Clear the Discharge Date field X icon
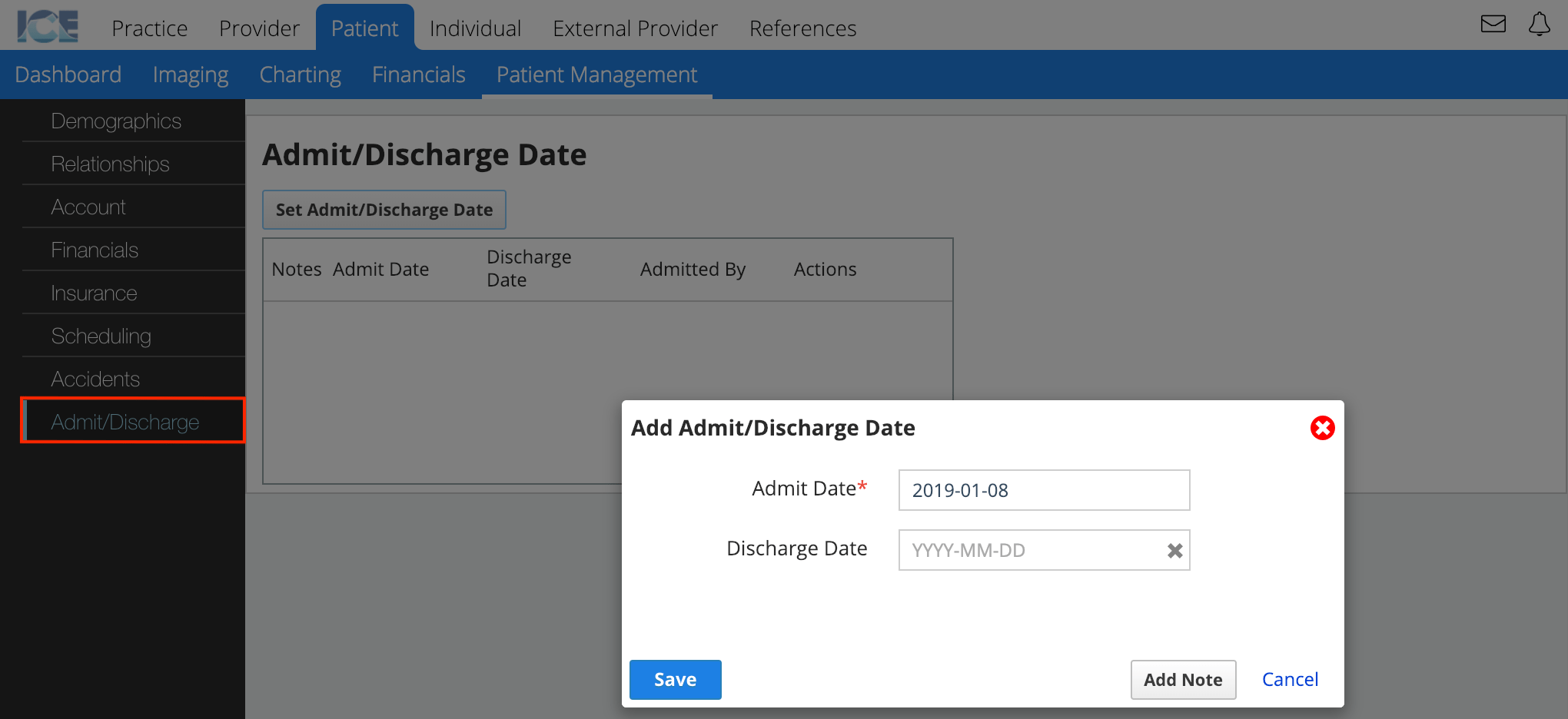The height and width of the screenshot is (719, 1568). [x=1174, y=550]
